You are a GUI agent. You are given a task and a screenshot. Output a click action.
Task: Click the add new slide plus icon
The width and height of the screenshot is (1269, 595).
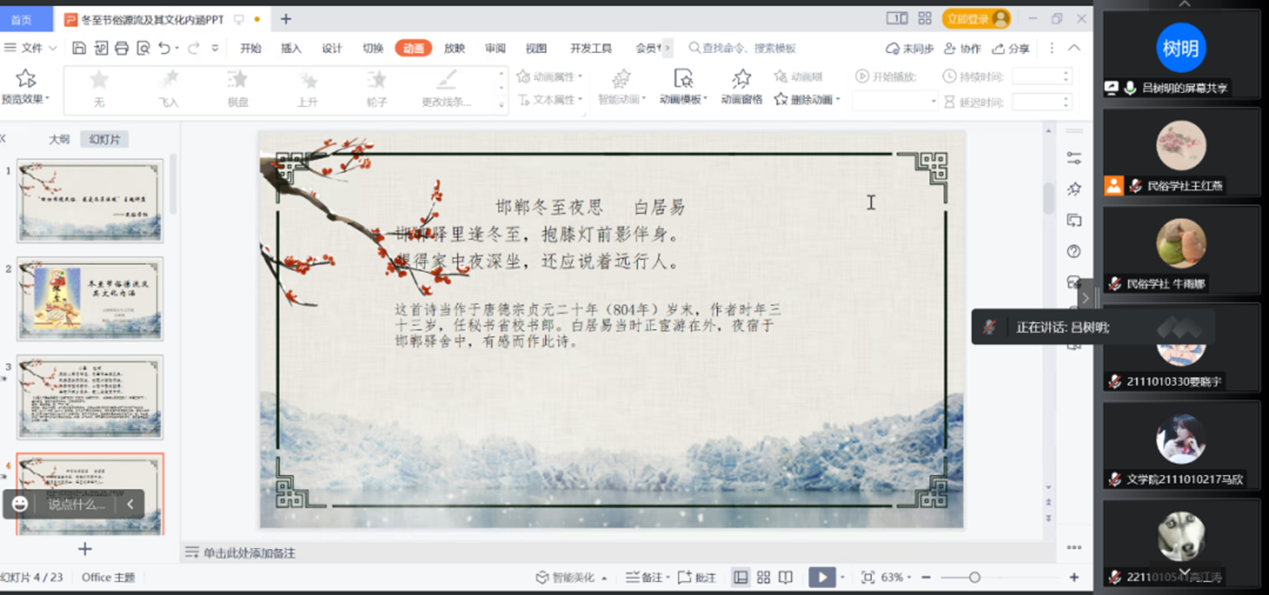click(85, 549)
